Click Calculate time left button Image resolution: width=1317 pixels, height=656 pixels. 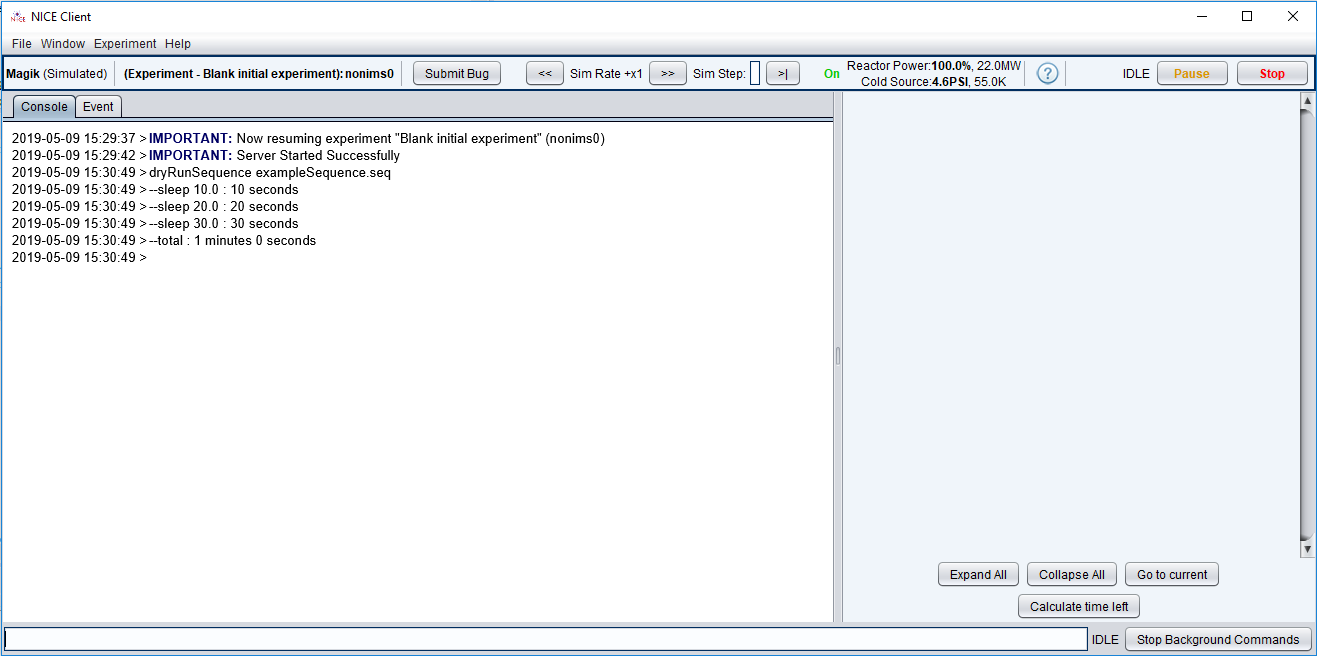(x=1079, y=606)
